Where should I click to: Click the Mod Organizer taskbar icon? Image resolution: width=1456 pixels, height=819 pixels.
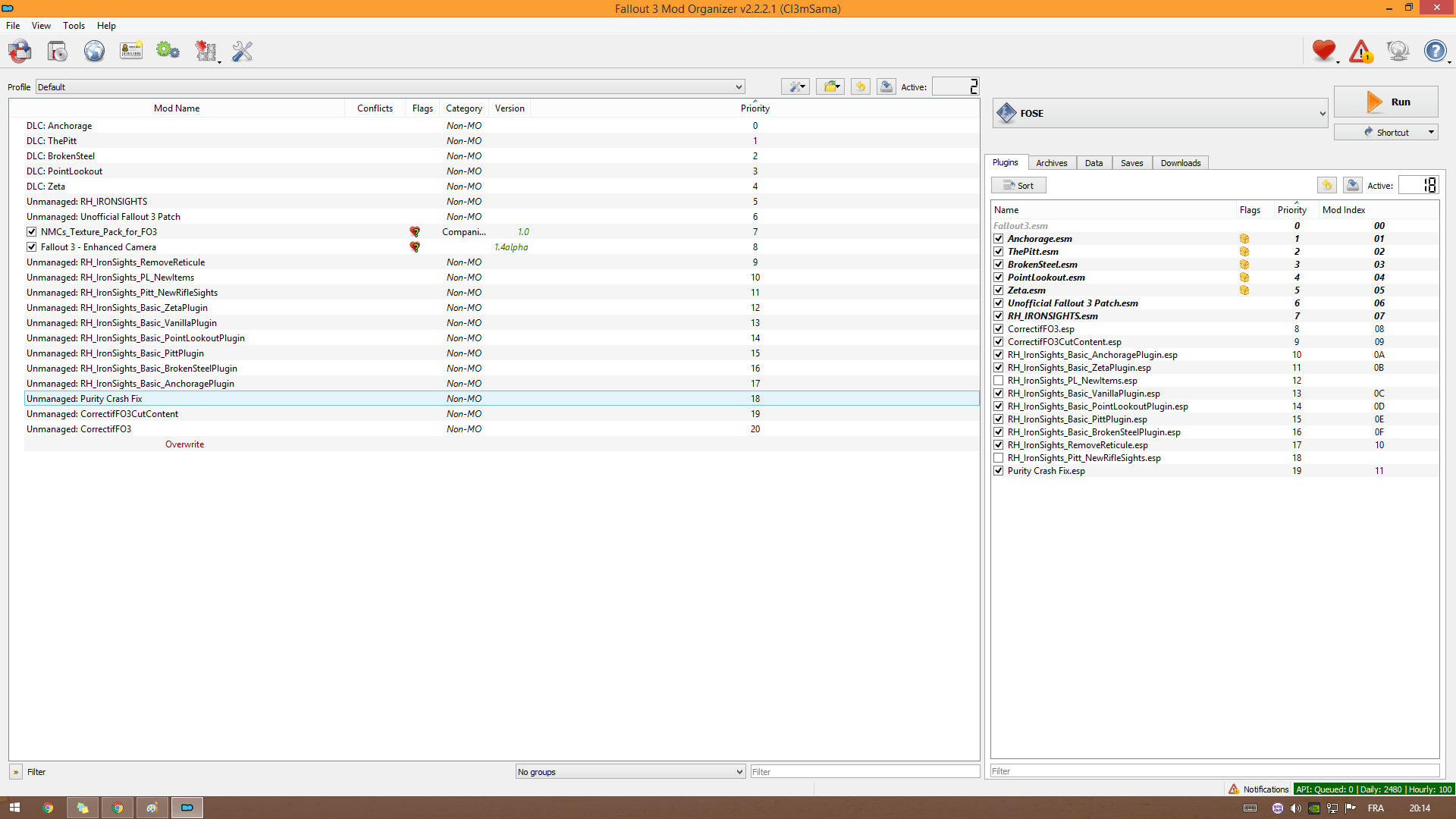coord(187,808)
